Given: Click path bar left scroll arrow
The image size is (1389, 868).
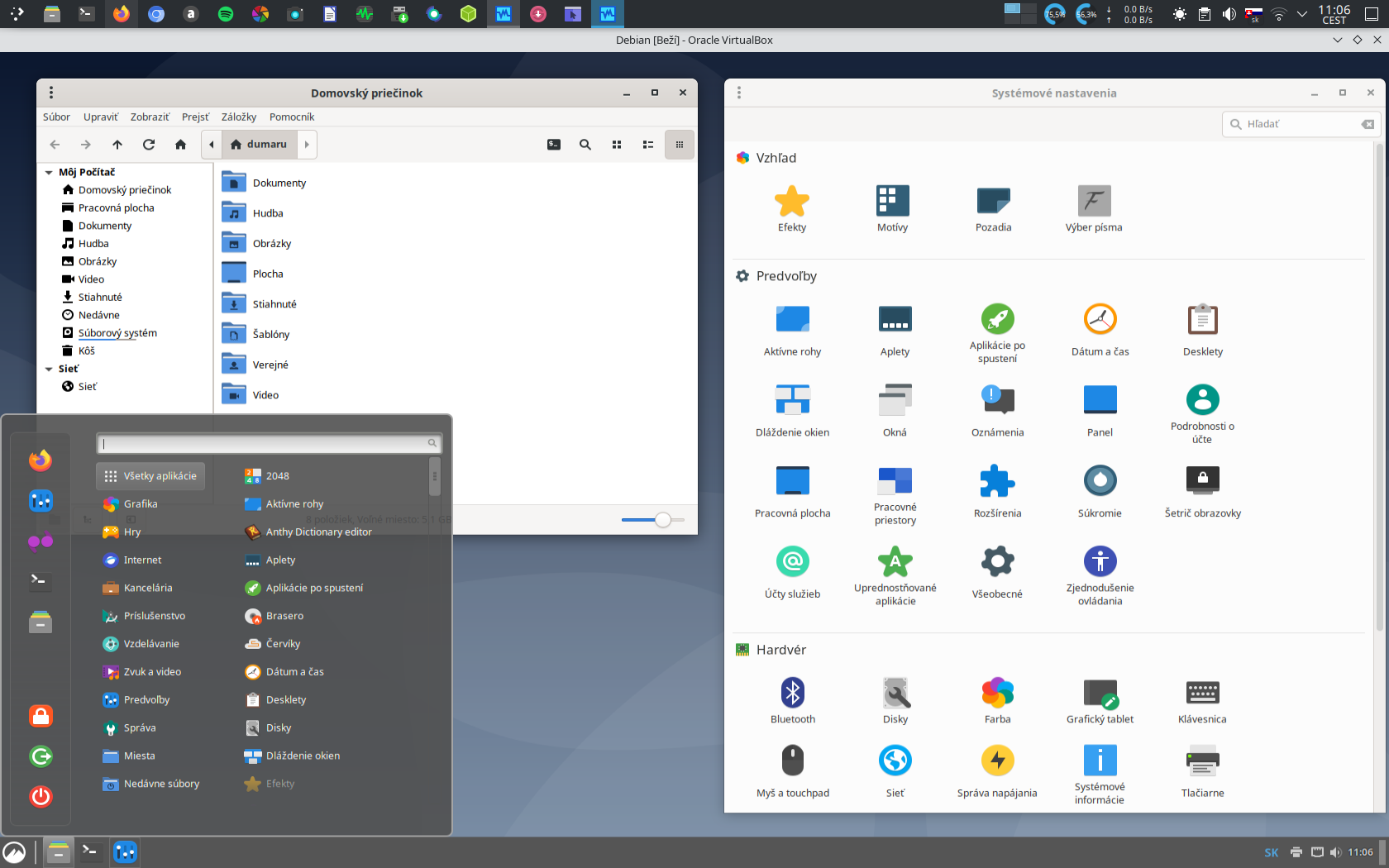Looking at the screenshot, I should [212, 145].
